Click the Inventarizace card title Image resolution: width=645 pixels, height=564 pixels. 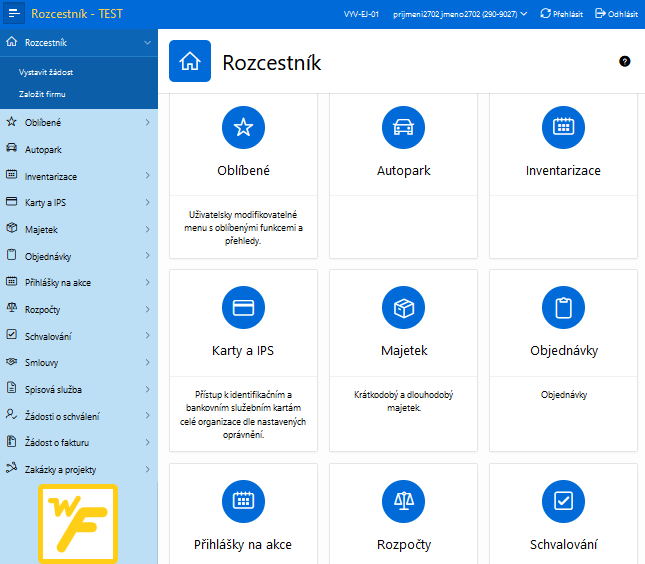tap(563, 170)
